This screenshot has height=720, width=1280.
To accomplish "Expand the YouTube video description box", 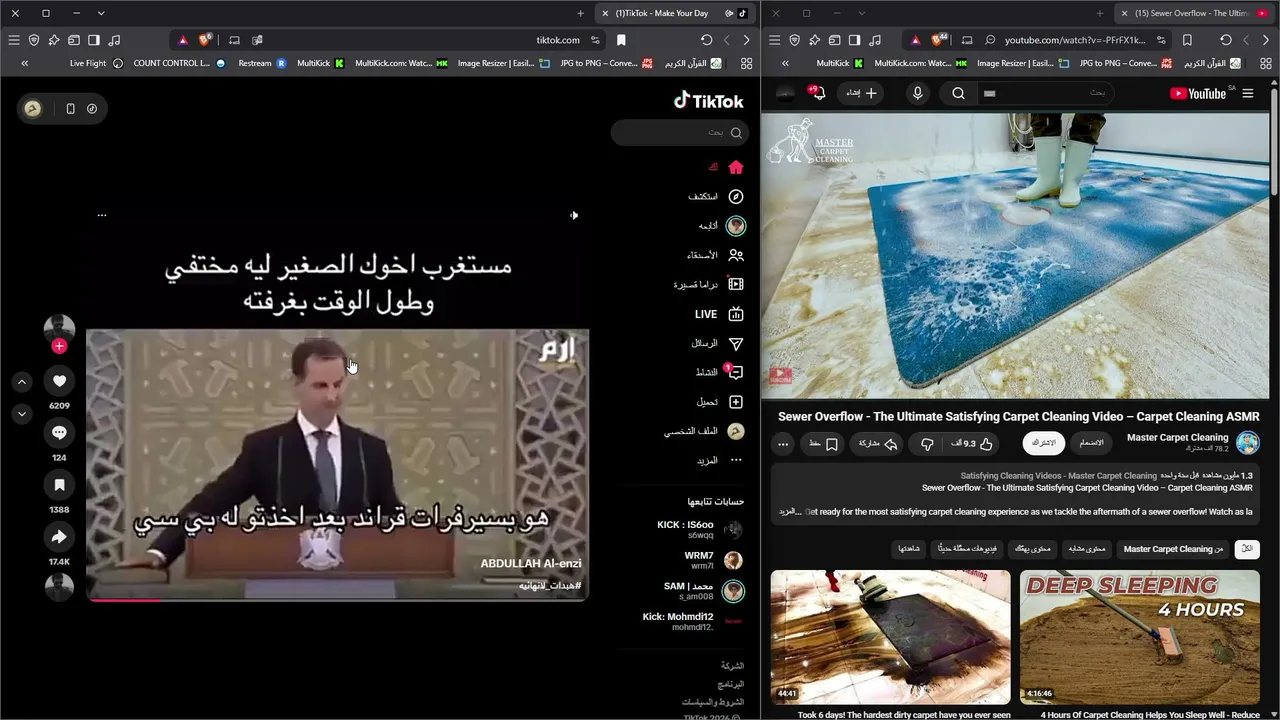I will point(1015,493).
